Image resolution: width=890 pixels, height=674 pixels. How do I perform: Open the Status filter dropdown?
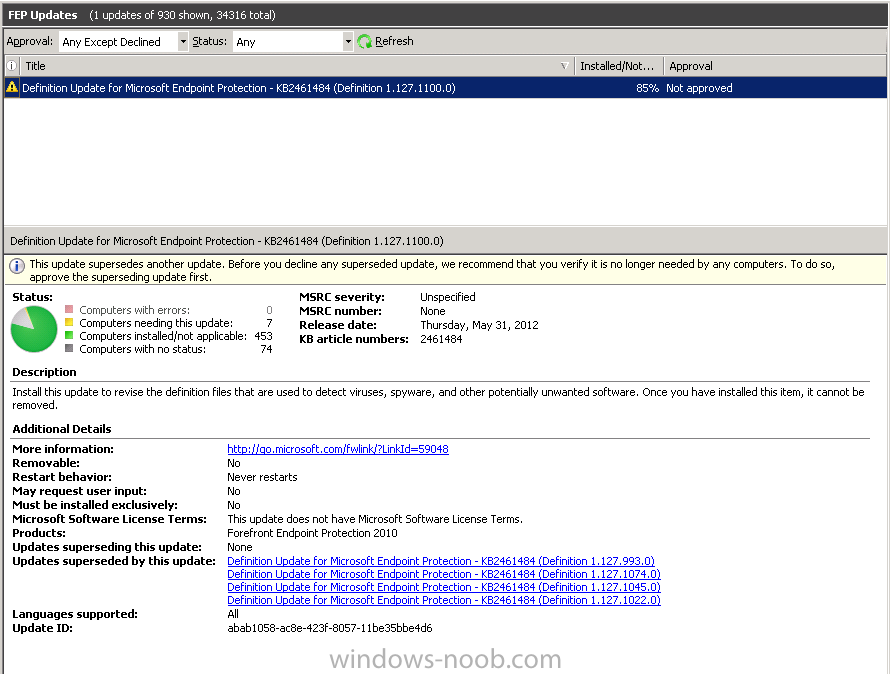348,41
